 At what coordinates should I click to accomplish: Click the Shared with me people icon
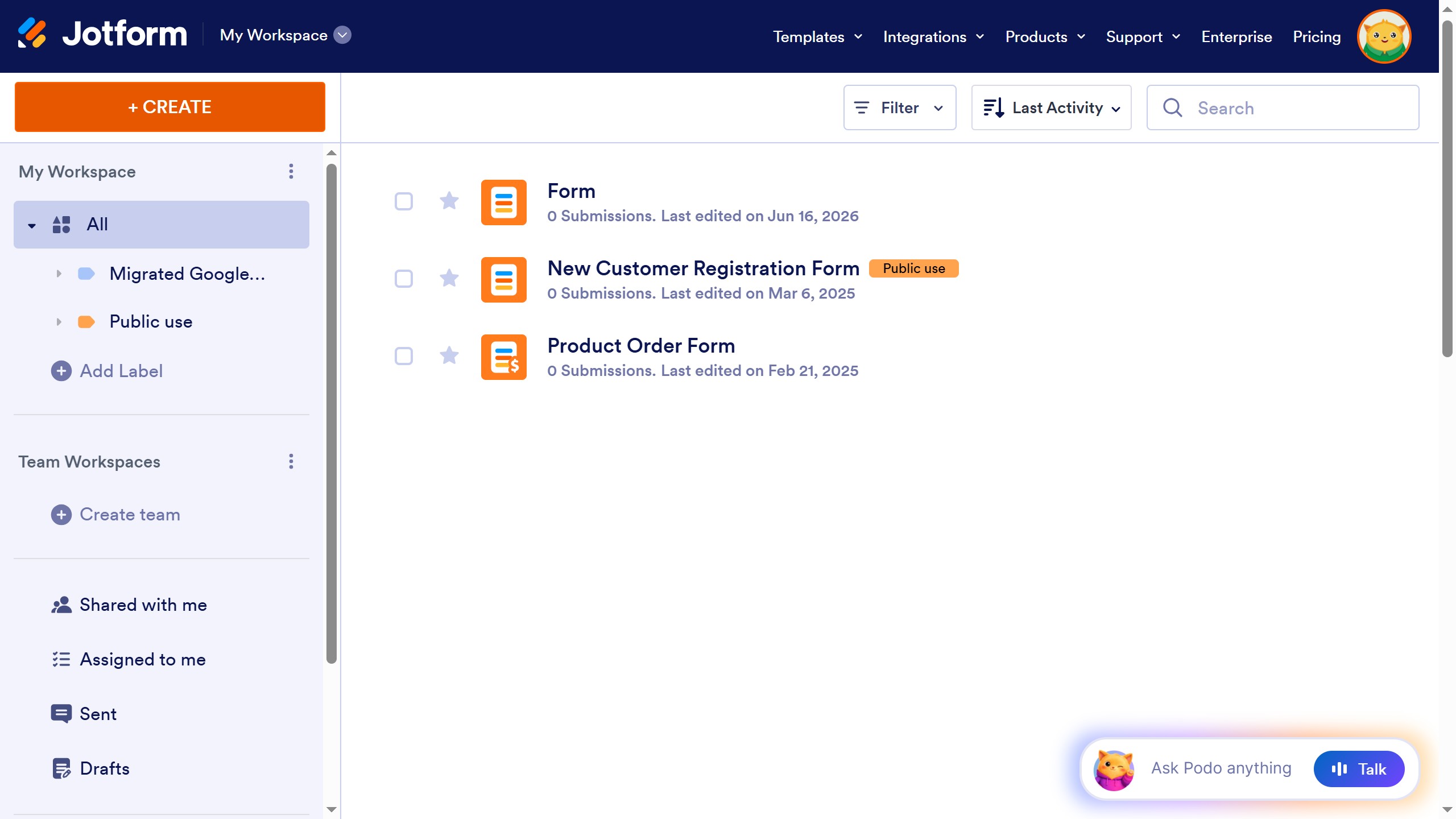[x=61, y=605]
